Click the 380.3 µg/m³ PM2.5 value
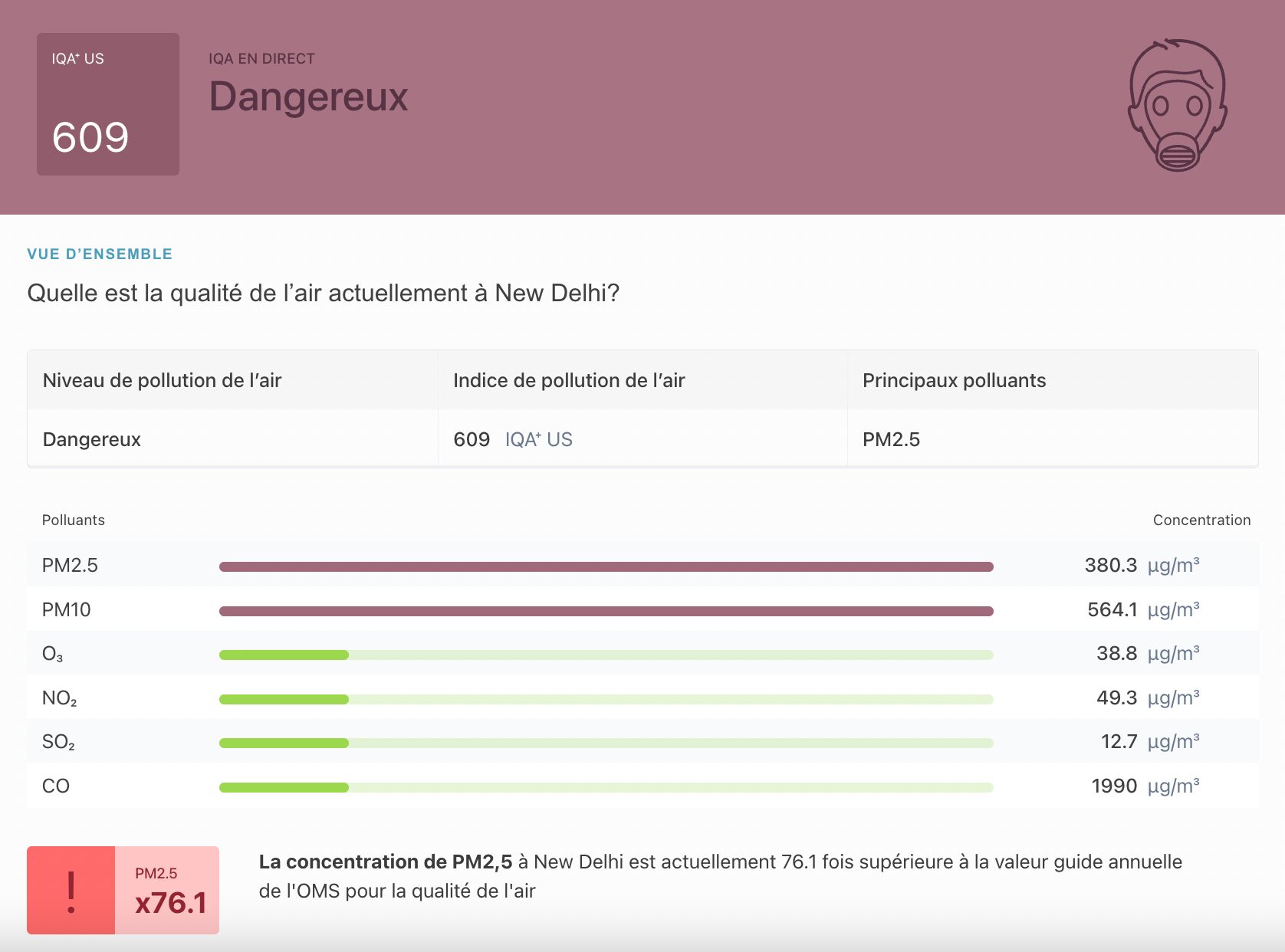Screen dimensions: 1285x952 tap(1141, 566)
